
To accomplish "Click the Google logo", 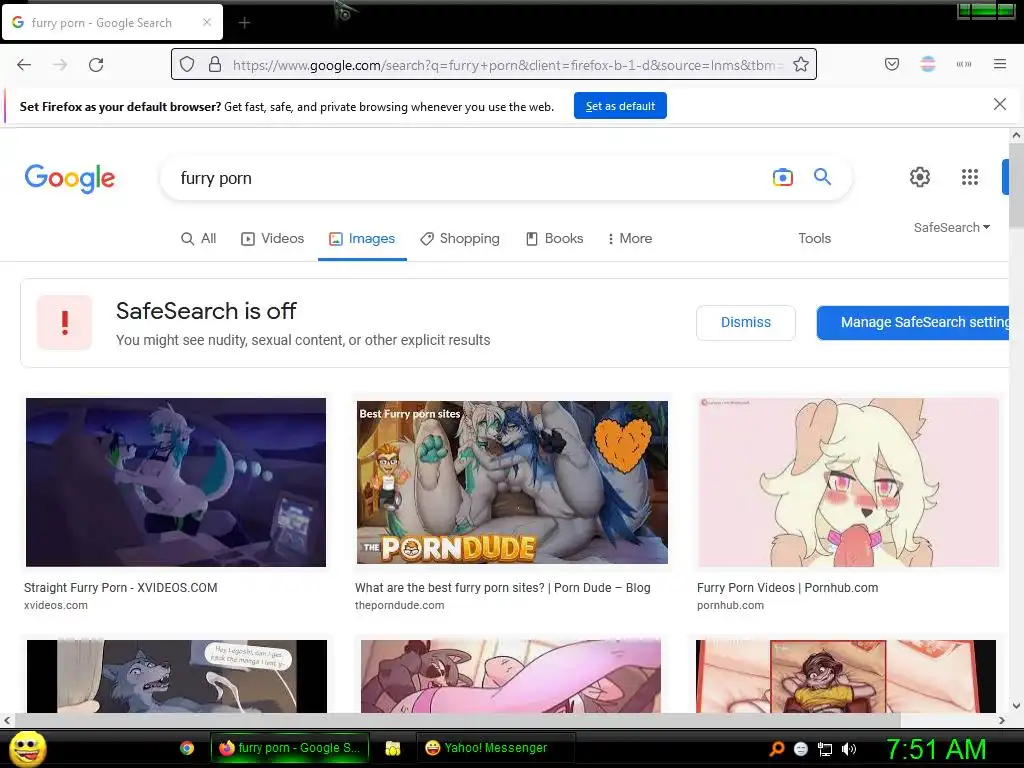I will tap(70, 178).
